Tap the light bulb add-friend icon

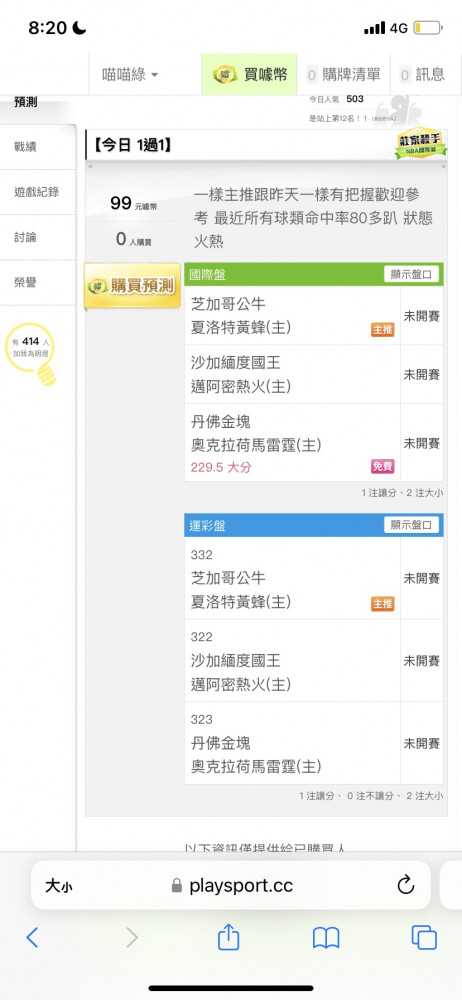click(31, 353)
